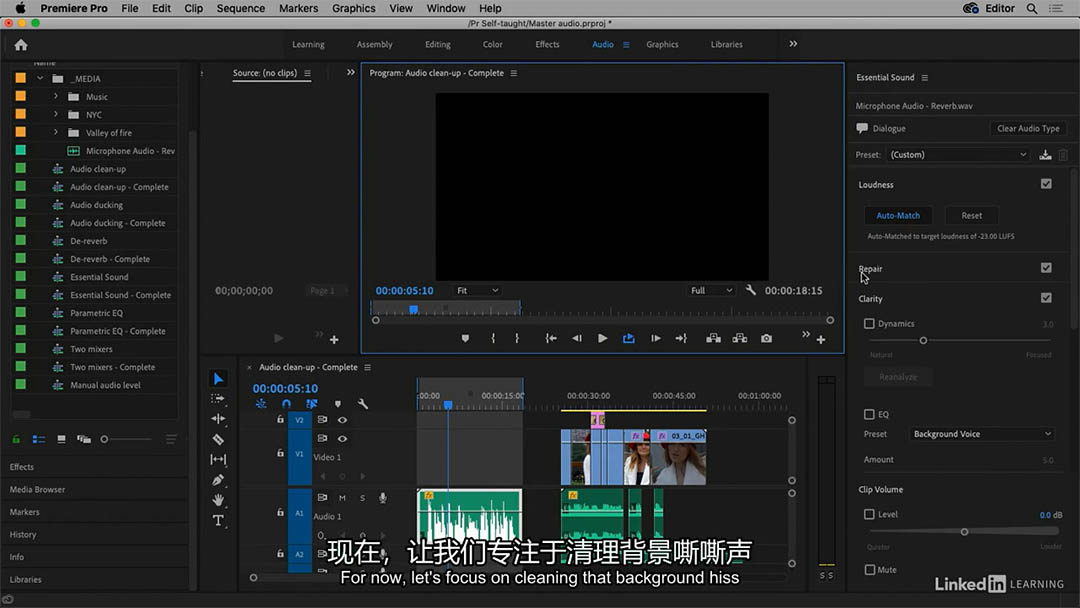This screenshot has height=608, width=1080.
Task: Open the Graphics menu
Action: (353, 8)
